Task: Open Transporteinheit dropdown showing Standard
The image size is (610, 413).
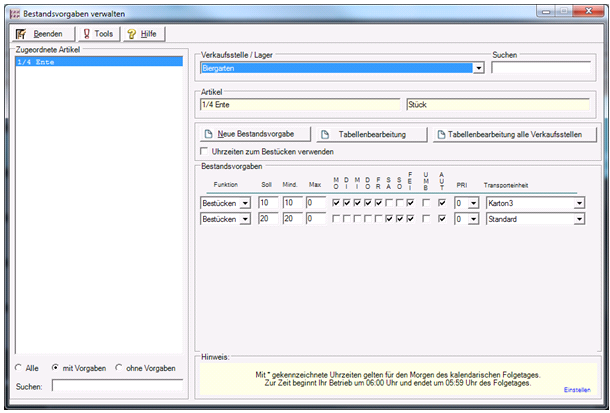Action: [x=579, y=219]
